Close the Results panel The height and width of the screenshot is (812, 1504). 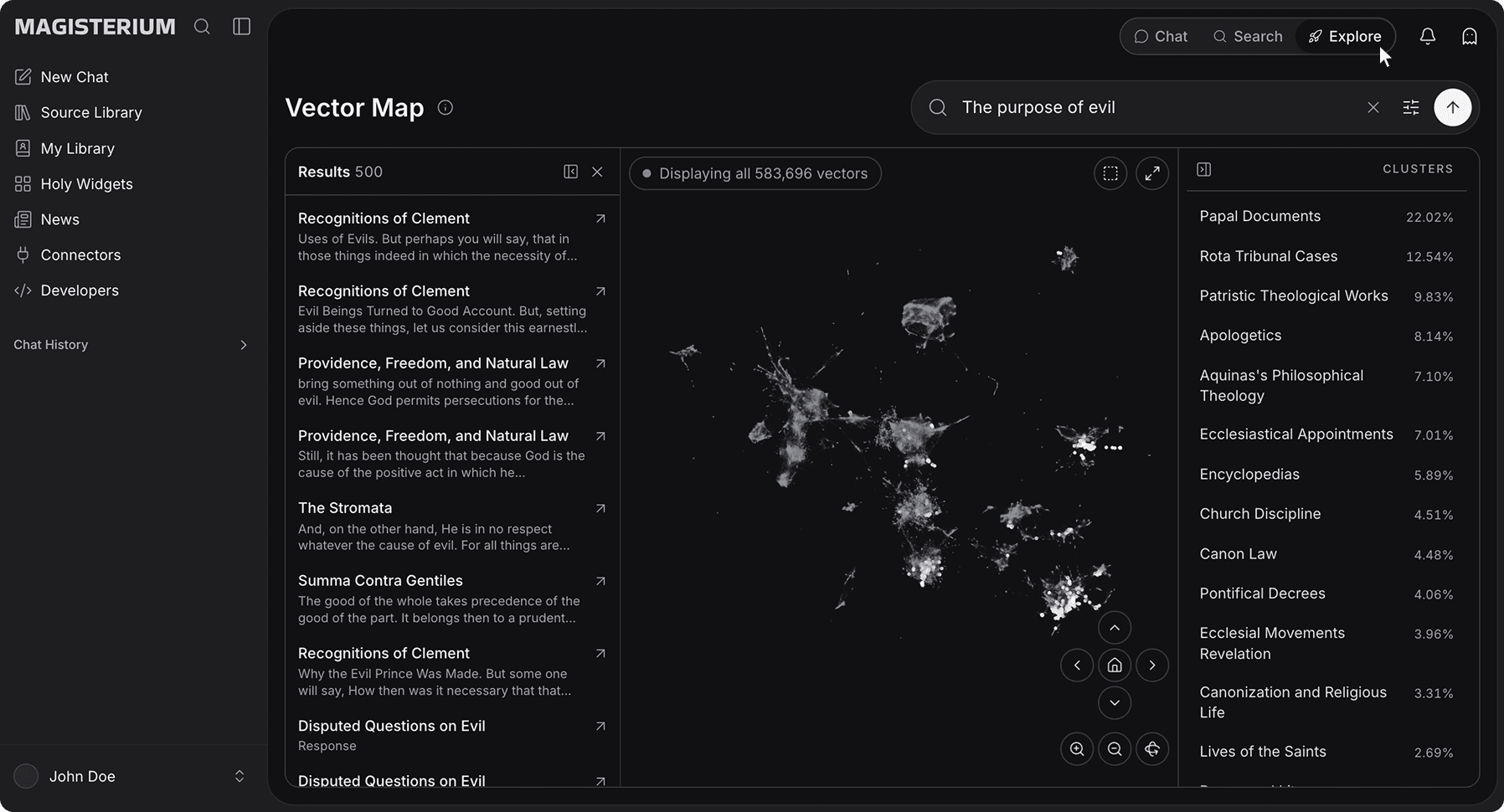coord(597,172)
